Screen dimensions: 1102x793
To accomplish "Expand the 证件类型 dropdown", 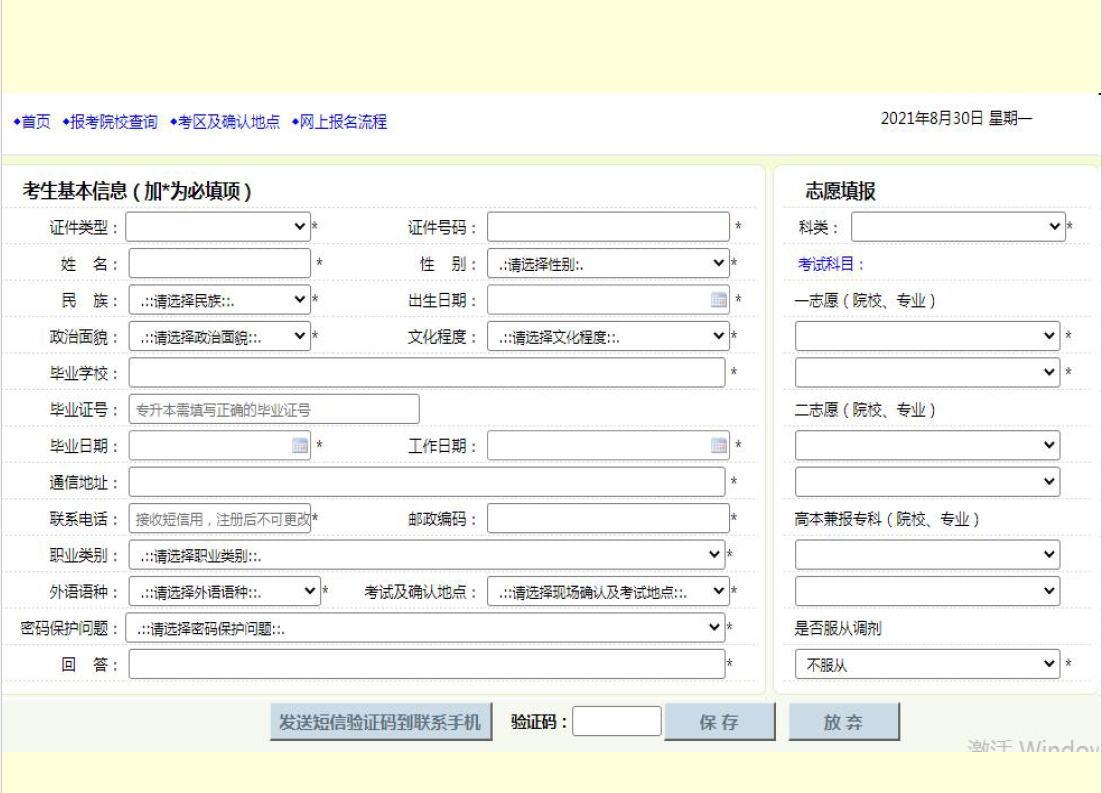I will [218, 227].
